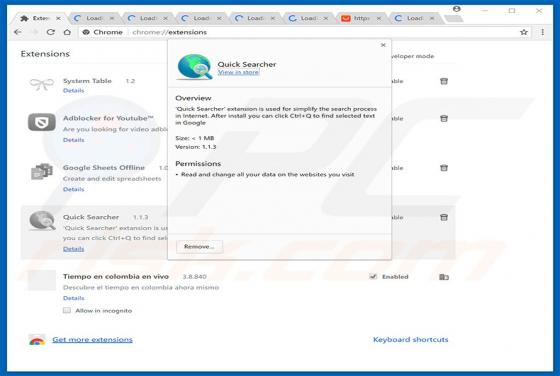Delete the System Table extension via trash icon
Viewport: 560px width, 376px height.
pyautogui.click(x=444, y=81)
